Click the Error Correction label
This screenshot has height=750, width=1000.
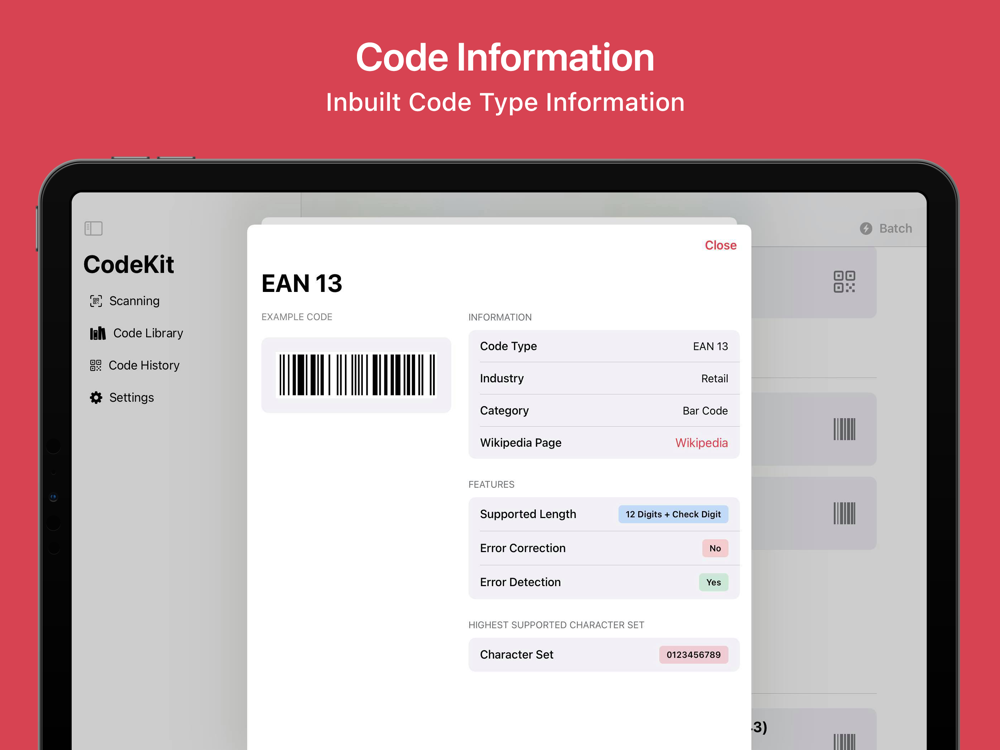tap(523, 548)
